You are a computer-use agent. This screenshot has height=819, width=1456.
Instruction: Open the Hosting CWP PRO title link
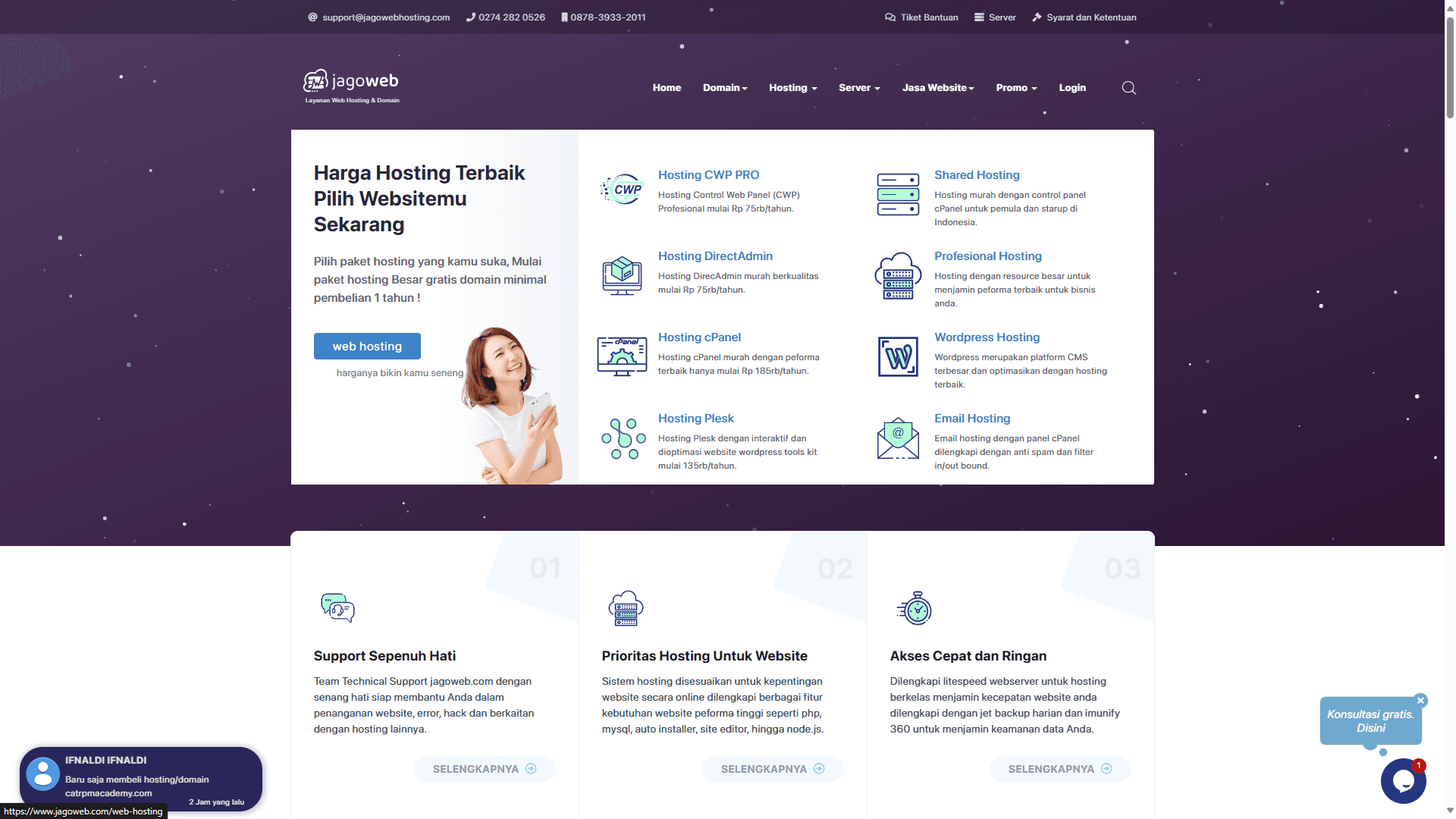(x=708, y=175)
